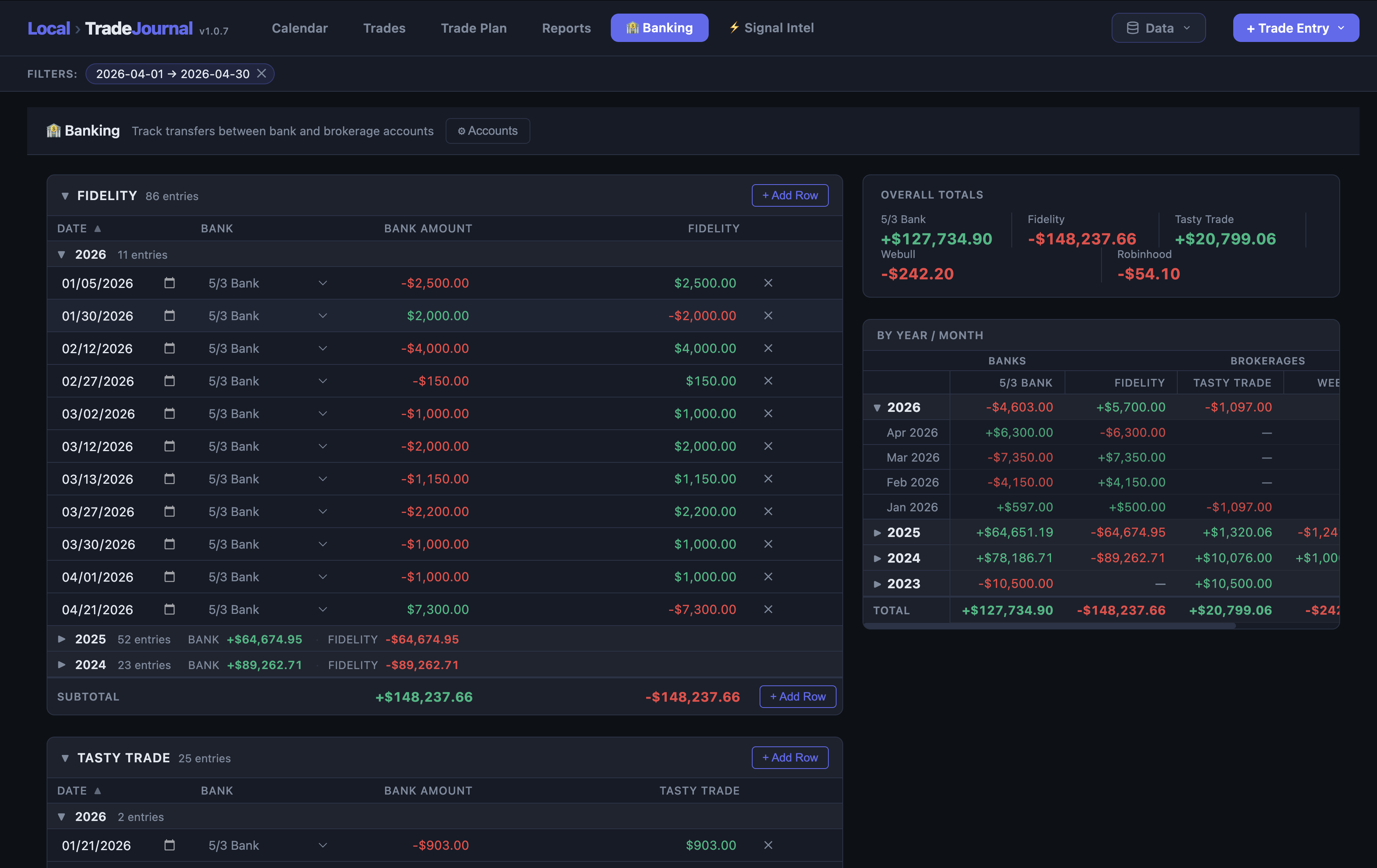This screenshot has width=1377, height=868.
Task: Delete the 02/12/2026 Fidelity entry
Action: pos(768,348)
